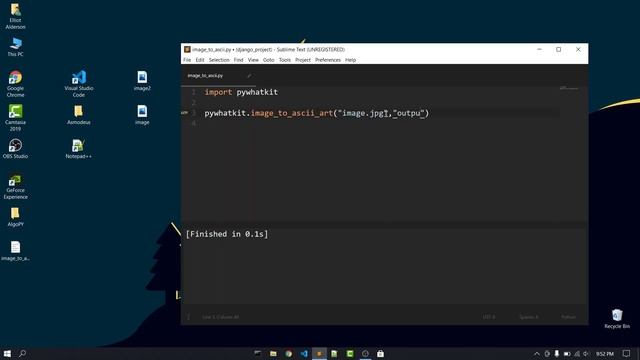Open the notification center icon
Image resolution: width=640 pixels, height=360 pixels.
coord(627,353)
